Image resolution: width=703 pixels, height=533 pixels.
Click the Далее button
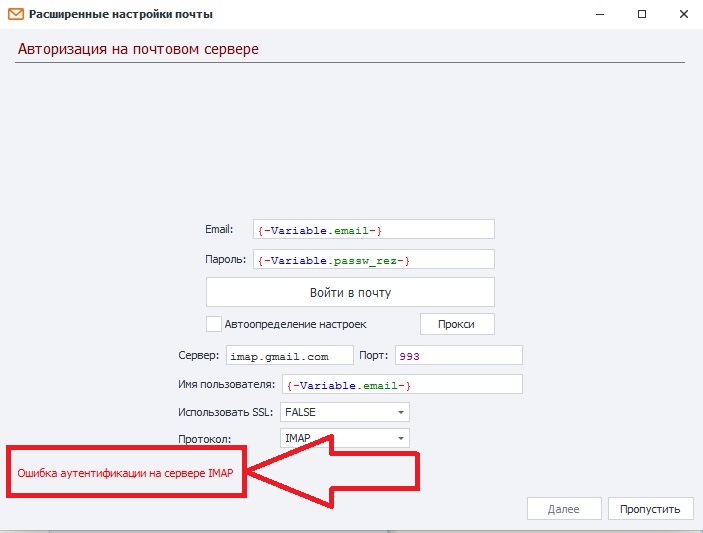coord(564,509)
